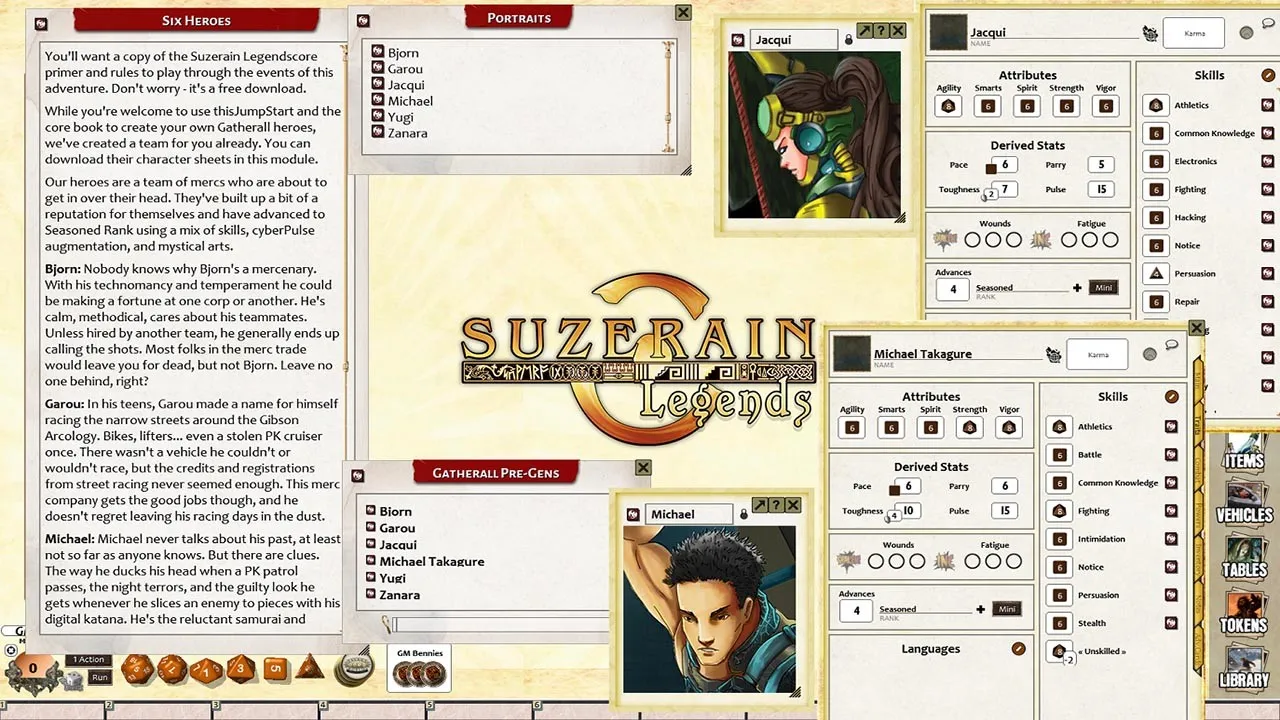Edit the Skills list on Michael Takagure's sheet
Viewport: 1280px width, 720px height.
(1172, 397)
